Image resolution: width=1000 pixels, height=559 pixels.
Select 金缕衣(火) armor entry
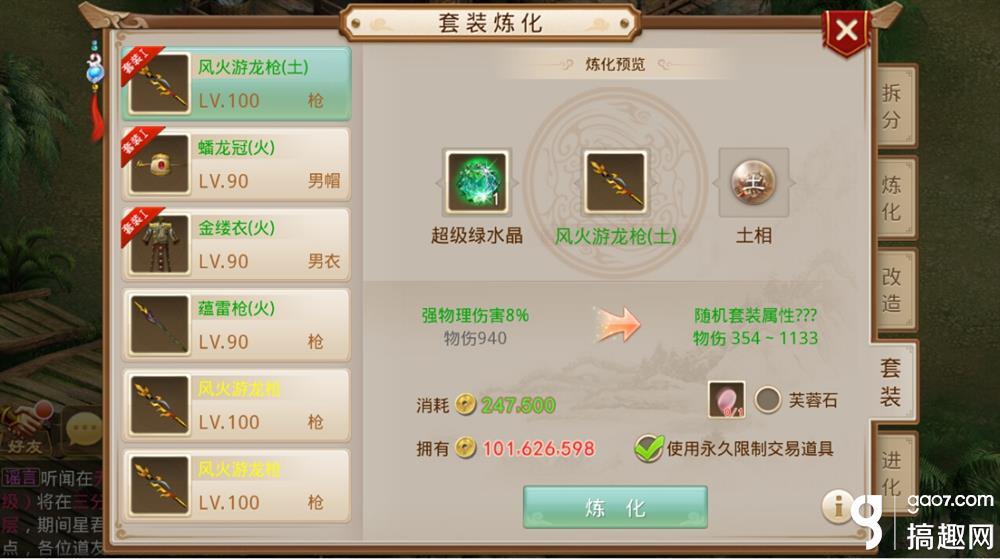(237, 245)
